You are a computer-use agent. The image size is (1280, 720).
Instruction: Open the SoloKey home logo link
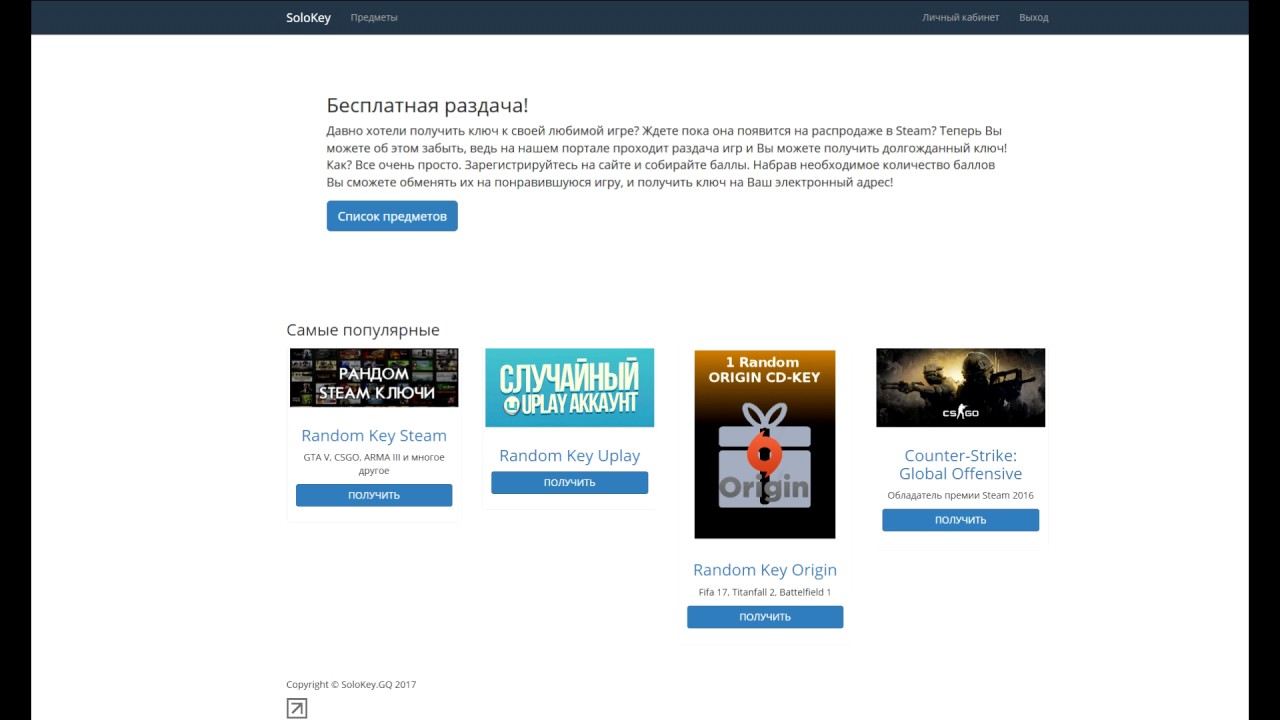(308, 17)
